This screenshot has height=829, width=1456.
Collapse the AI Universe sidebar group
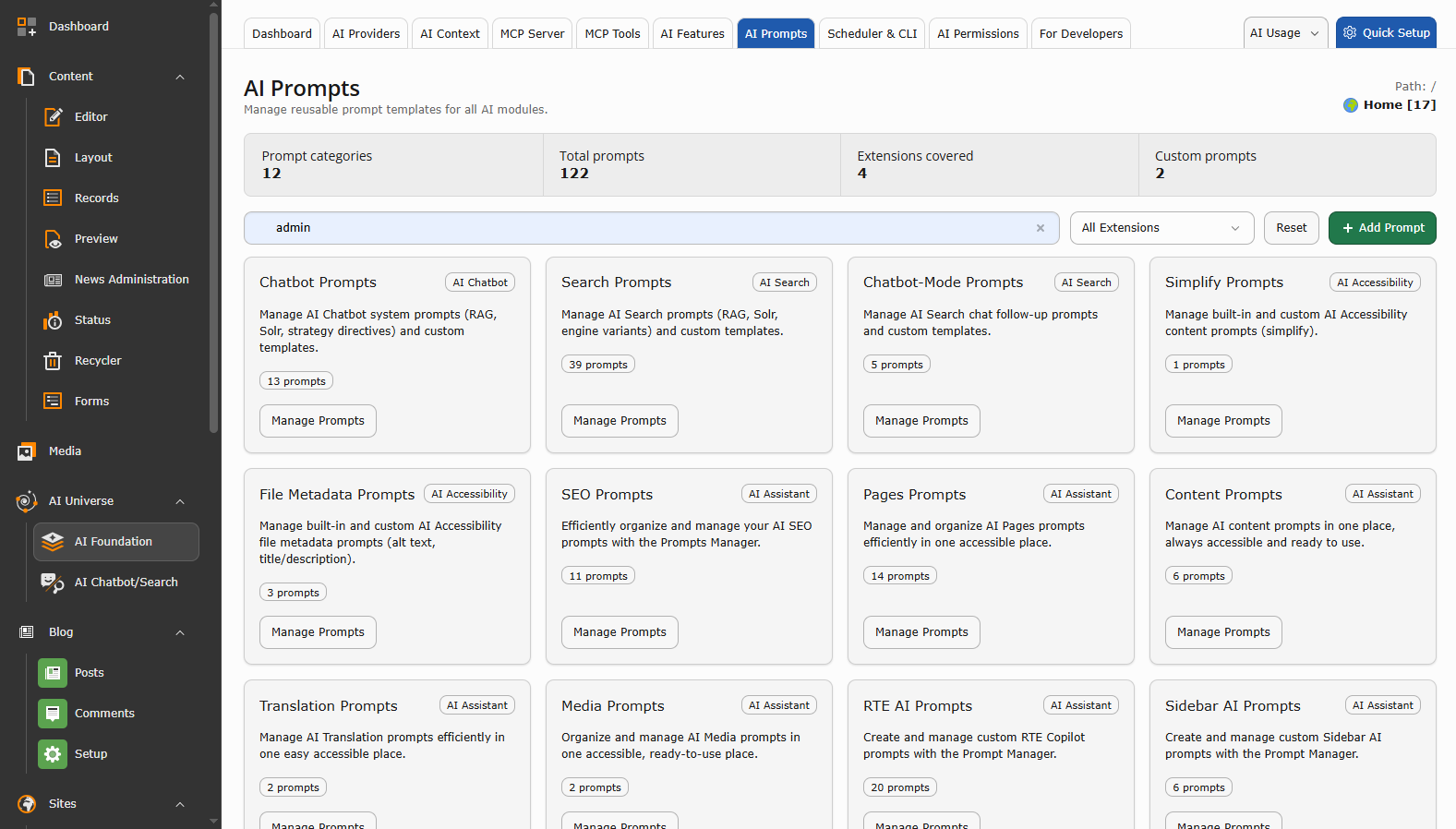click(x=180, y=501)
